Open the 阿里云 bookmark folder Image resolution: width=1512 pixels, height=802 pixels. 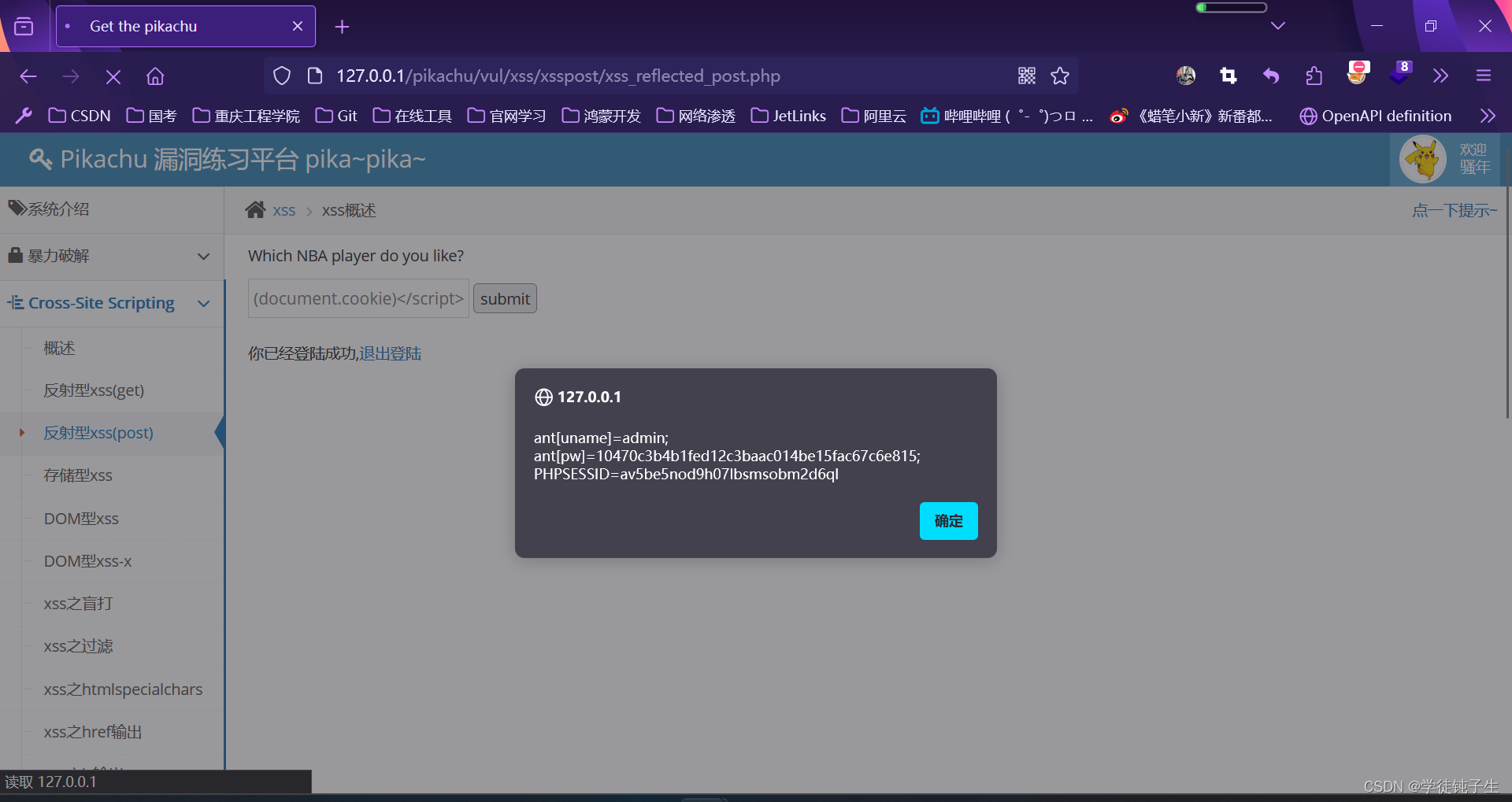point(874,116)
